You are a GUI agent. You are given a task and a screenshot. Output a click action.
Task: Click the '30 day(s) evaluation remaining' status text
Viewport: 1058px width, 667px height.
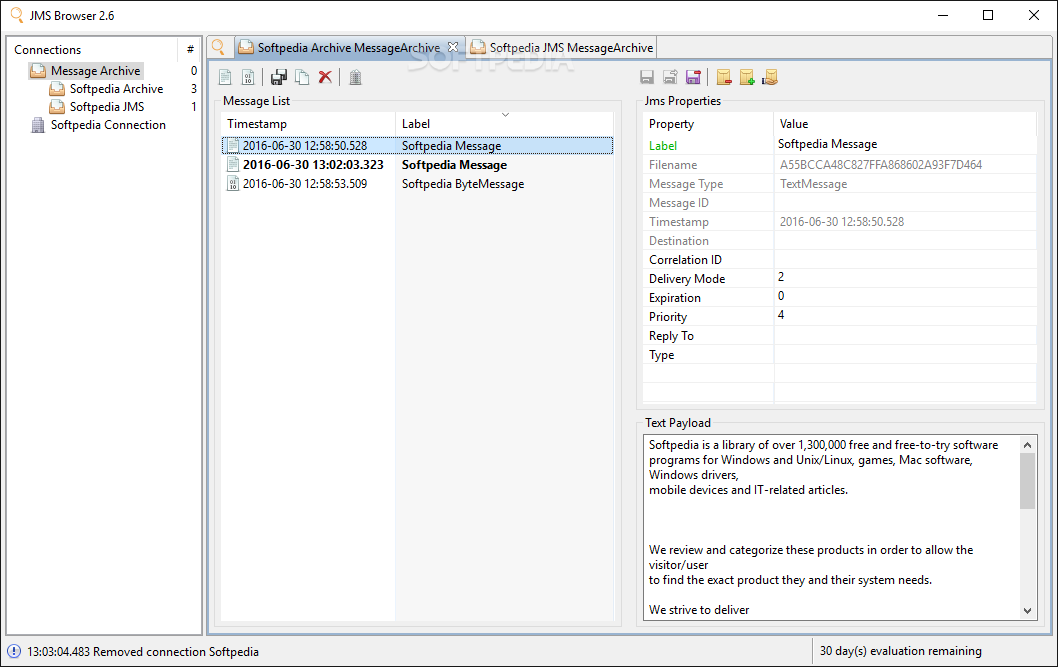900,651
